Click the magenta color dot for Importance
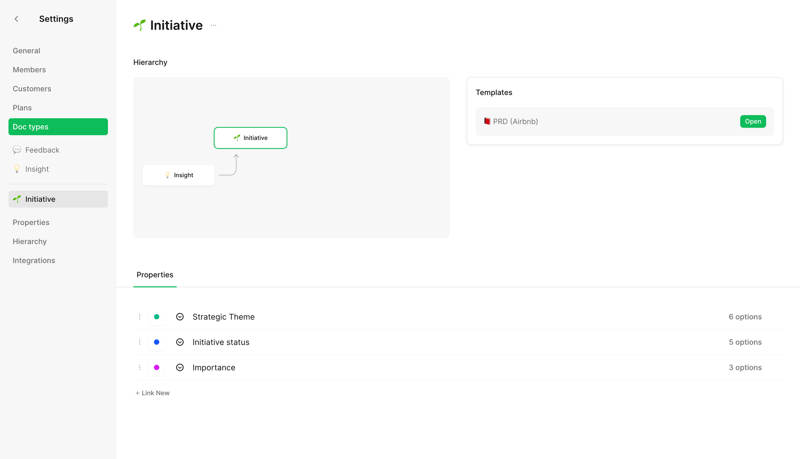Viewport: 800px width, 459px height. 157,368
